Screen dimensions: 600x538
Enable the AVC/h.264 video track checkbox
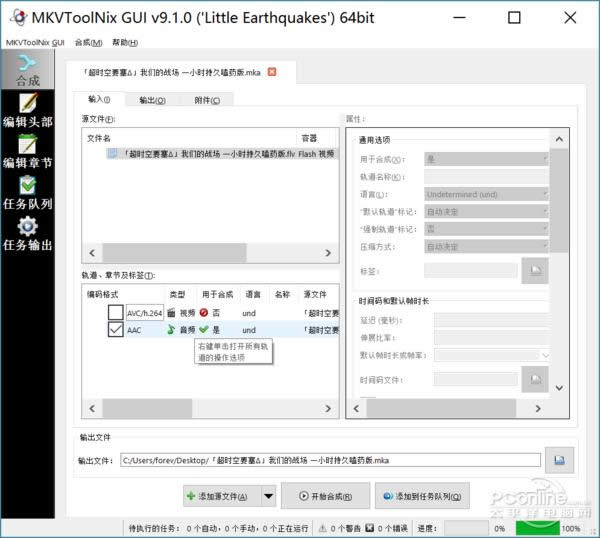tap(116, 313)
